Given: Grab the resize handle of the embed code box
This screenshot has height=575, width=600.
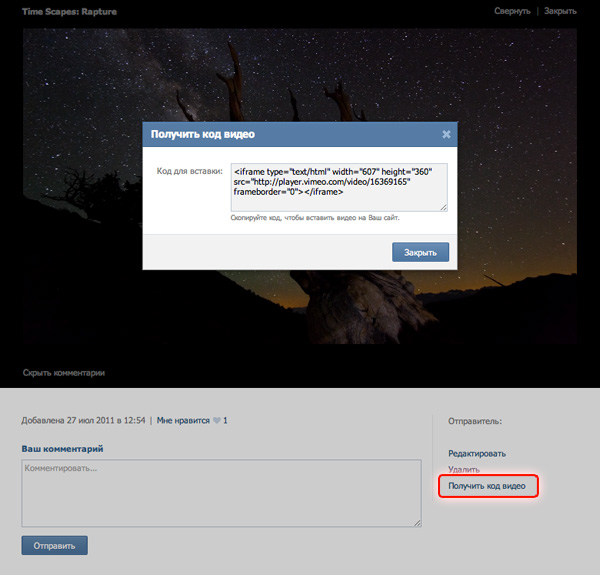Looking at the screenshot, I should coord(443,207).
